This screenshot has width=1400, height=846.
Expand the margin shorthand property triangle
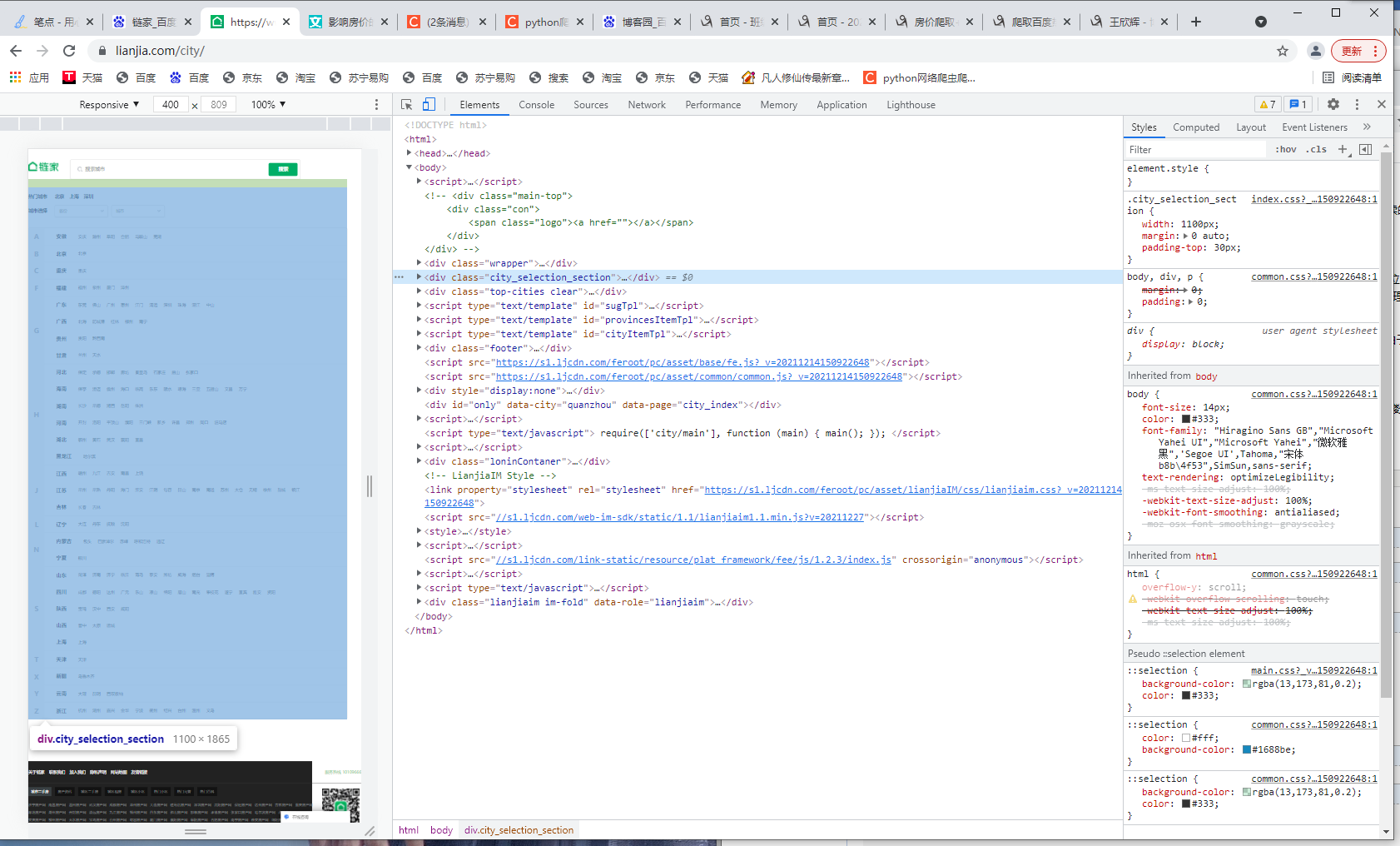(x=1186, y=236)
